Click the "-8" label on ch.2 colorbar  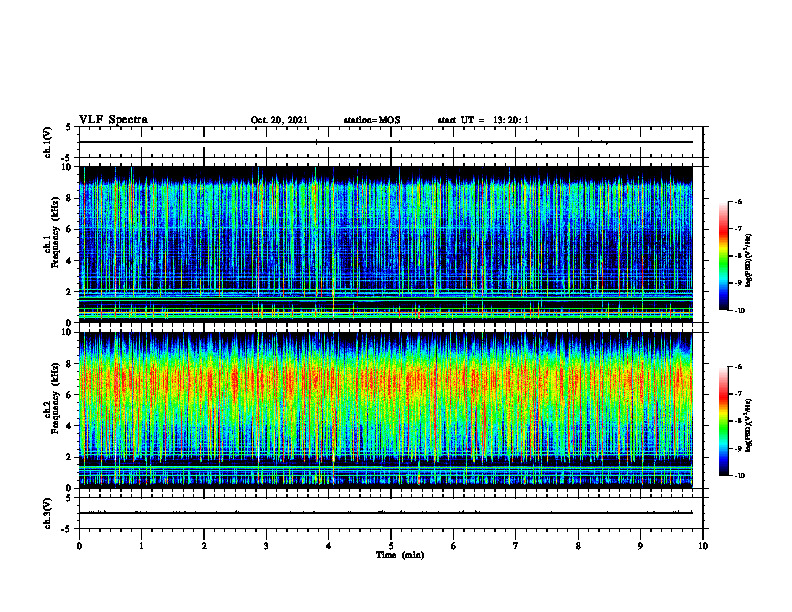tap(738, 421)
